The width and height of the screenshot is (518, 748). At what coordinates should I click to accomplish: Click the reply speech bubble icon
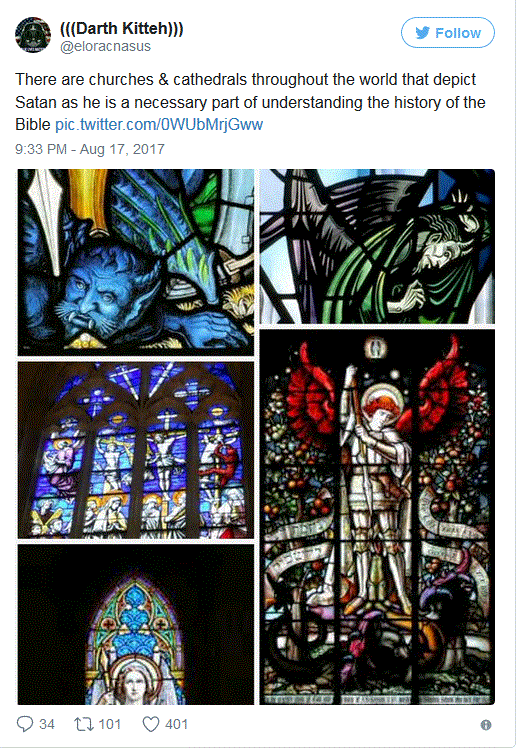pyautogui.click(x=25, y=724)
